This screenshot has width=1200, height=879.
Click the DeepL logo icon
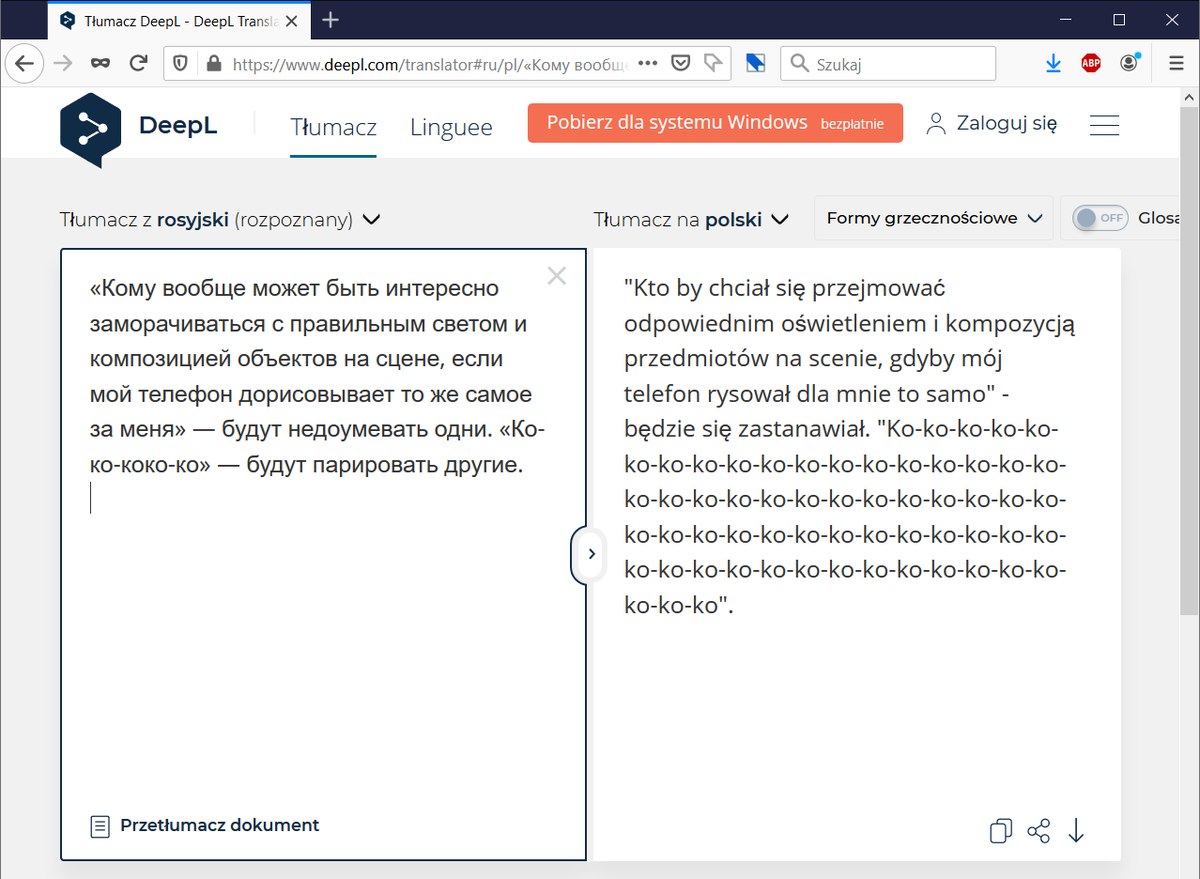(91, 128)
